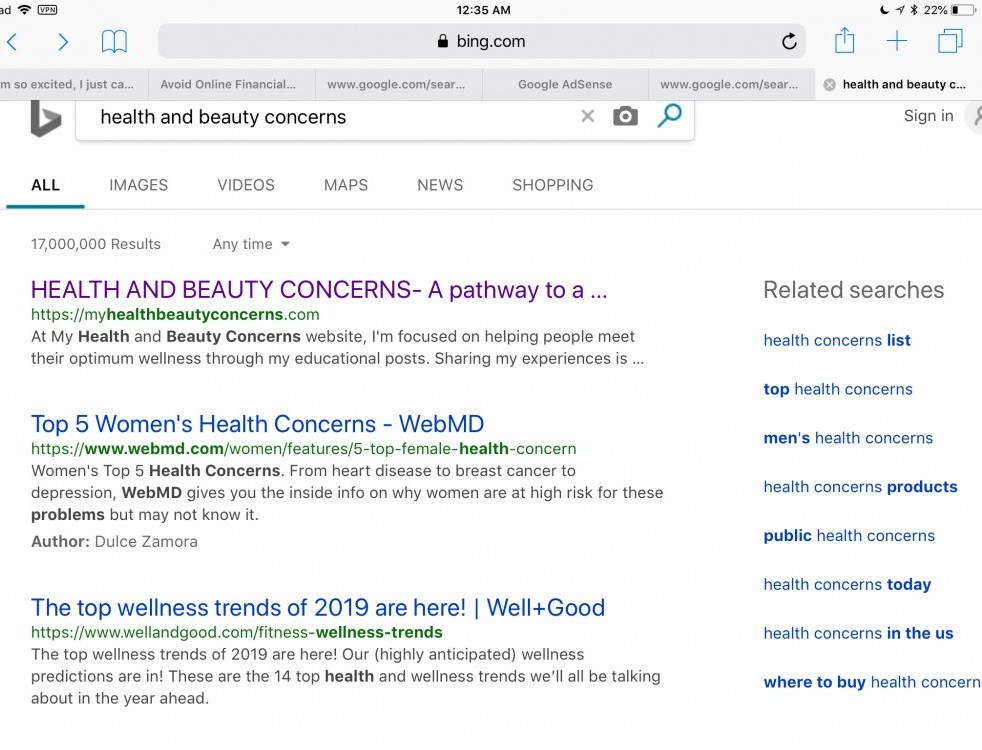This screenshot has height=750, width=982.
Task: Tap the 12:35 AM clock
Action: [x=483, y=10]
